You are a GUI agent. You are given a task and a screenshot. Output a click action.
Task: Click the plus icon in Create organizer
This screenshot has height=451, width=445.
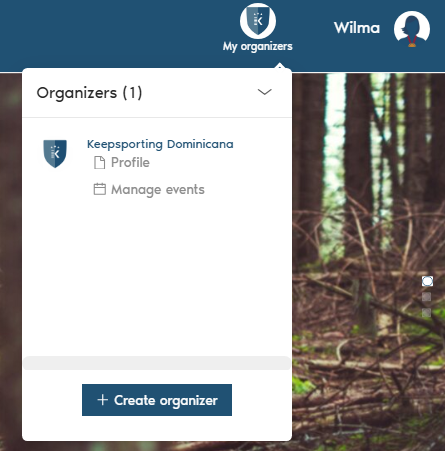click(x=103, y=400)
